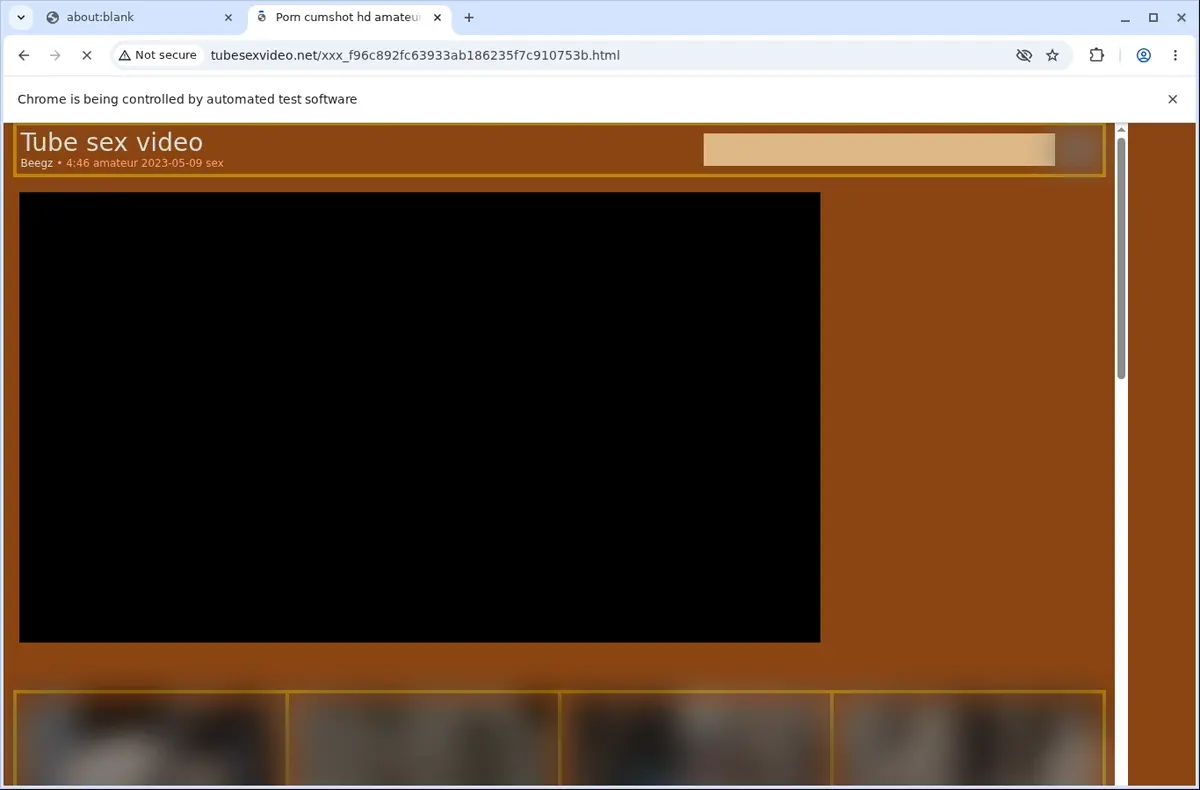Open the Extensions puzzle icon
Image resolution: width=1200 pixels, height=790 pixels.
click(x=1097, y=55)
